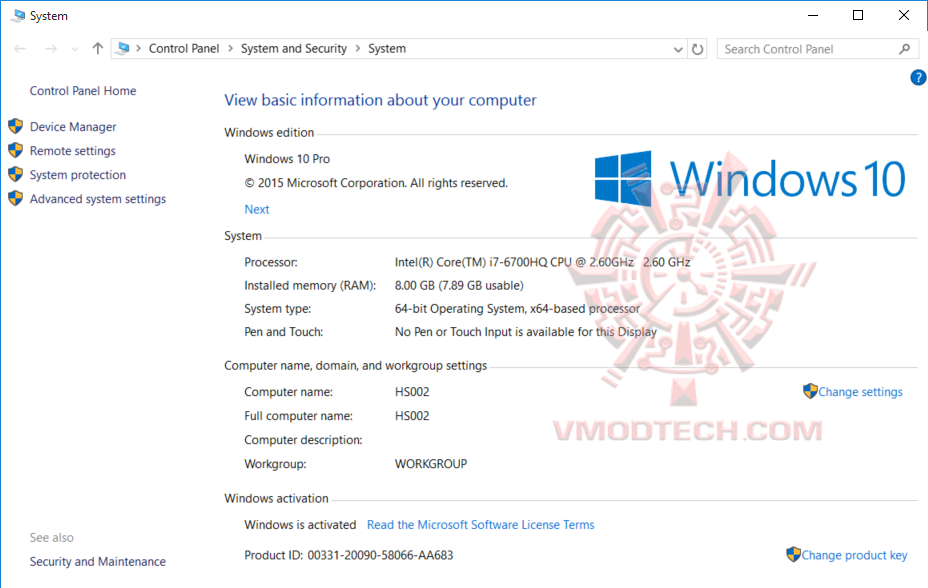928x588 pixels.
Task: Select the Product ID 00331-20090-58066-AA683
Action: [x=380, y=555]
